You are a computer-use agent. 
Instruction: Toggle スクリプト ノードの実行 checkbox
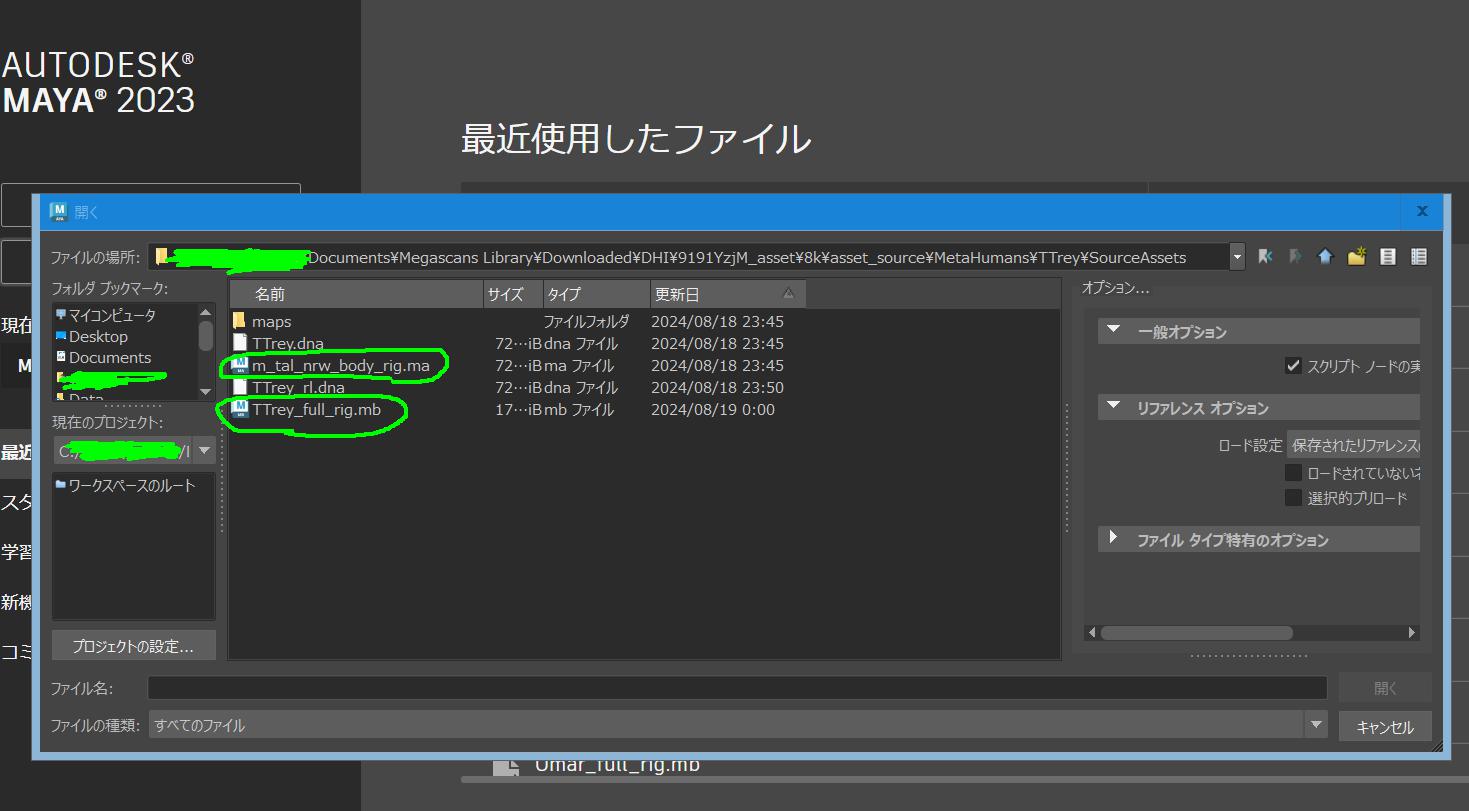[1293, 366]
